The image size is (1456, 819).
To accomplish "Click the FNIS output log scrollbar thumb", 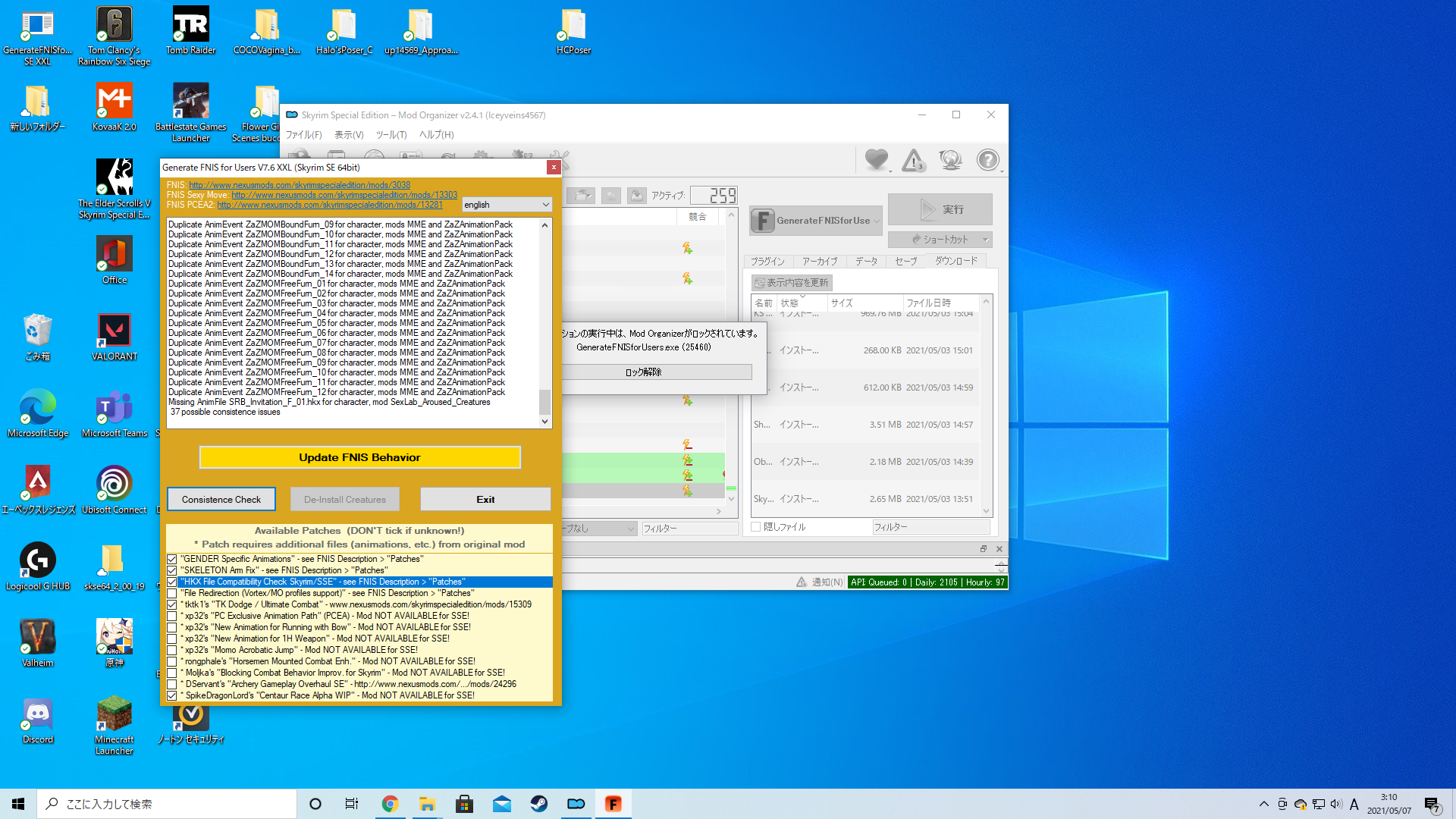I will point(544,402).
